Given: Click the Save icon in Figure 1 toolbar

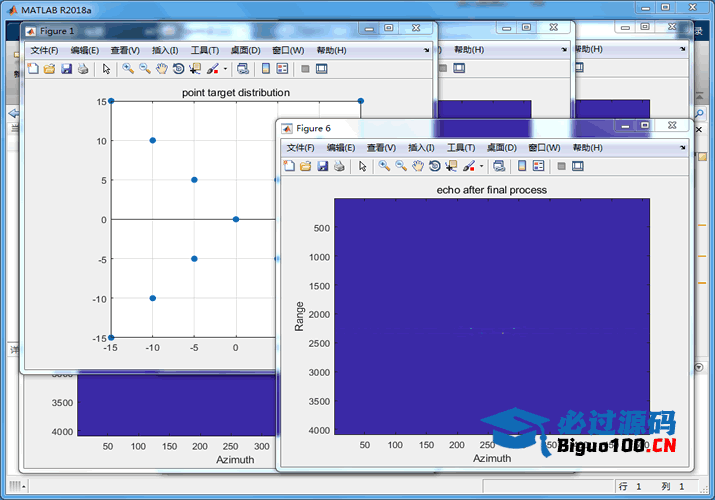Looking at the screenshot, I should [x=66, y=69].
